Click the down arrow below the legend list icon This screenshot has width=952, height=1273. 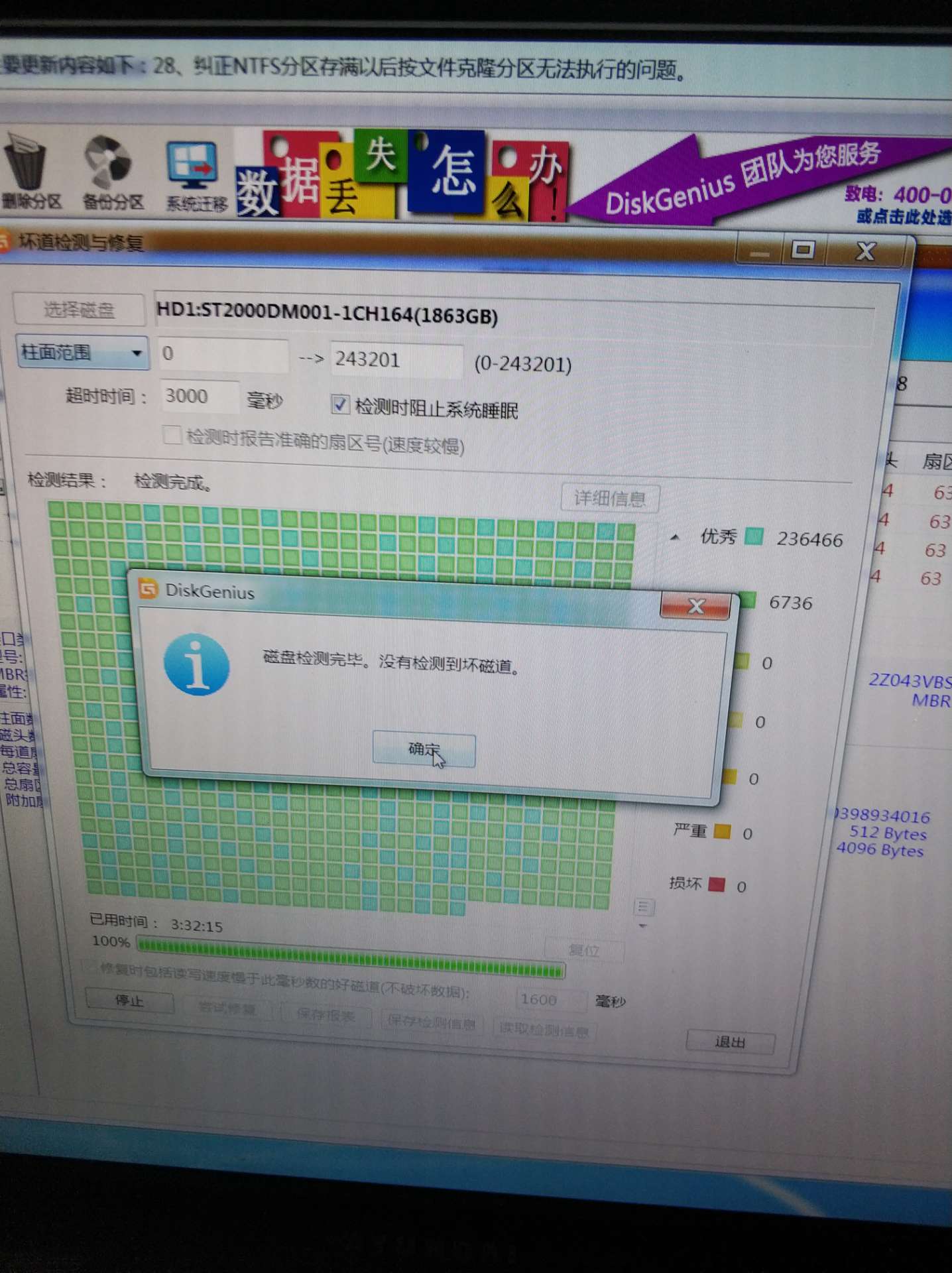point(642,926)
